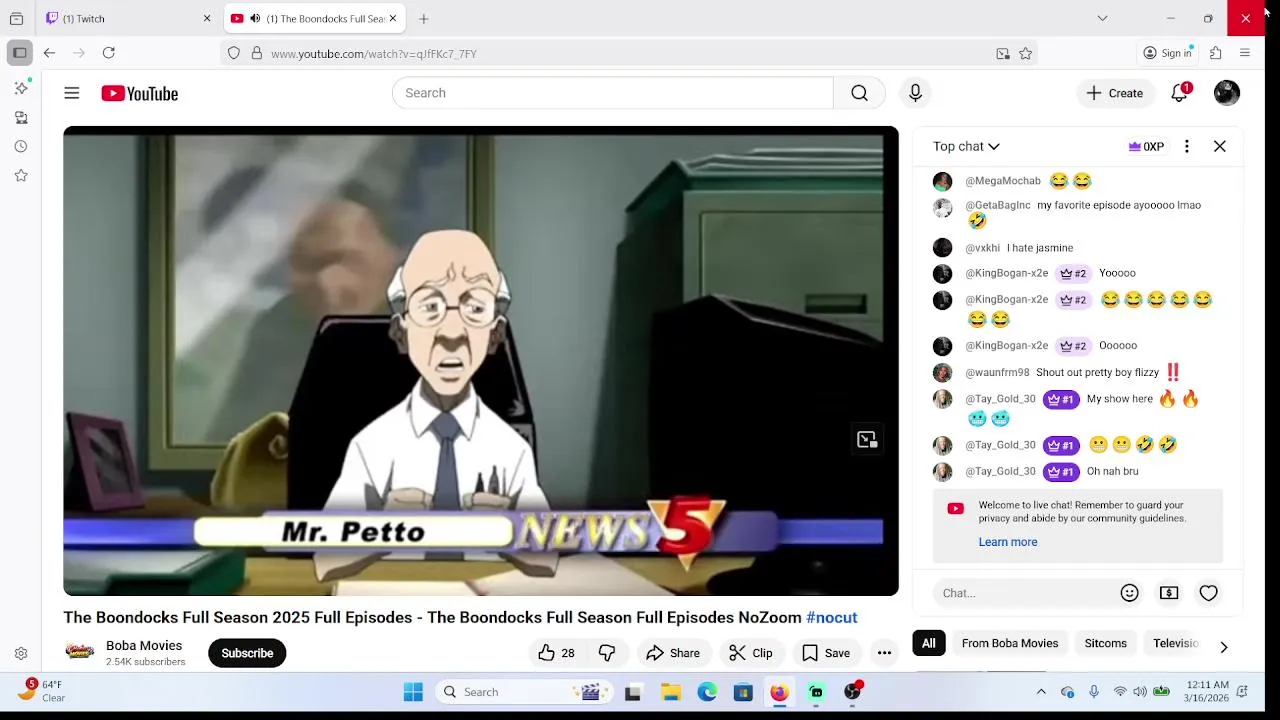Subscribe to Boba Movies channel
Image resolution: width=1280 pixels, height=720 pixels.
point(247,653)
